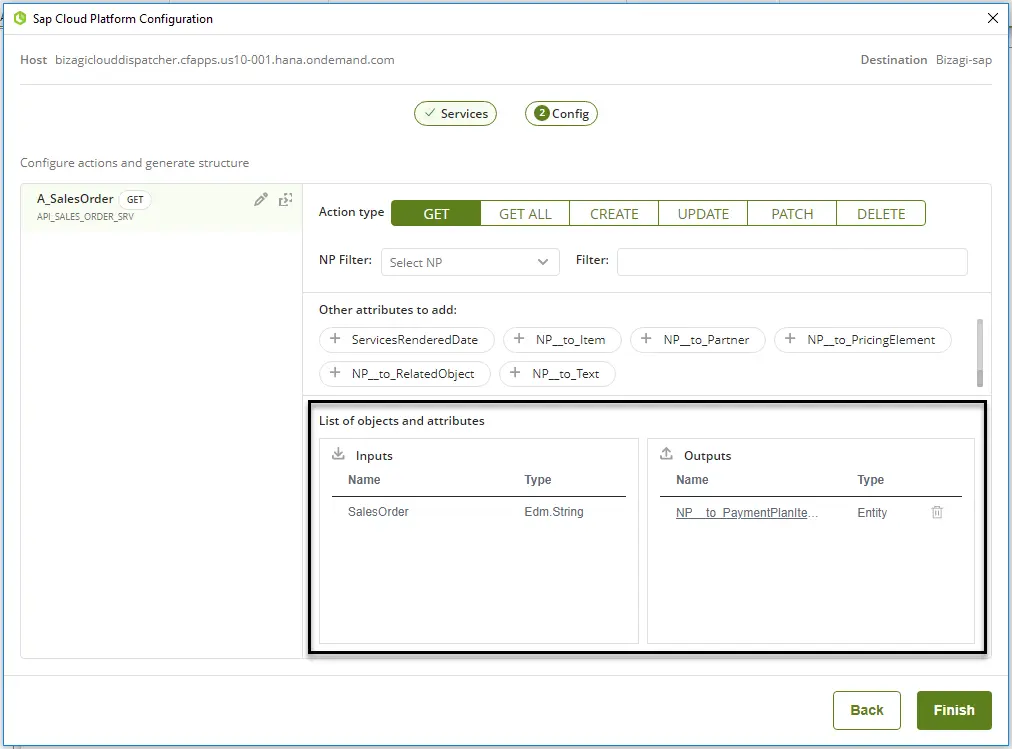Viewport: 1012px width, 749px height.
Task: Select the GET action type
Action: [x=436, y=214]
